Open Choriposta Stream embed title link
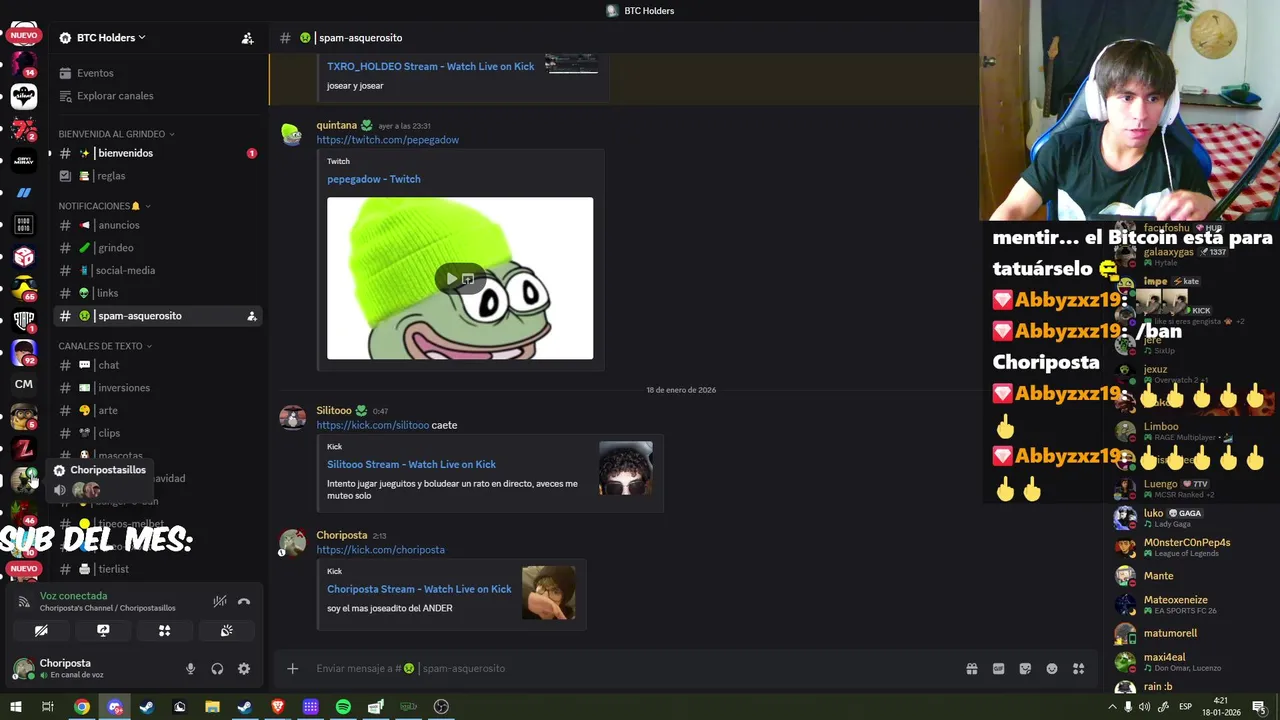1280x720 pixels. point(419,589)
